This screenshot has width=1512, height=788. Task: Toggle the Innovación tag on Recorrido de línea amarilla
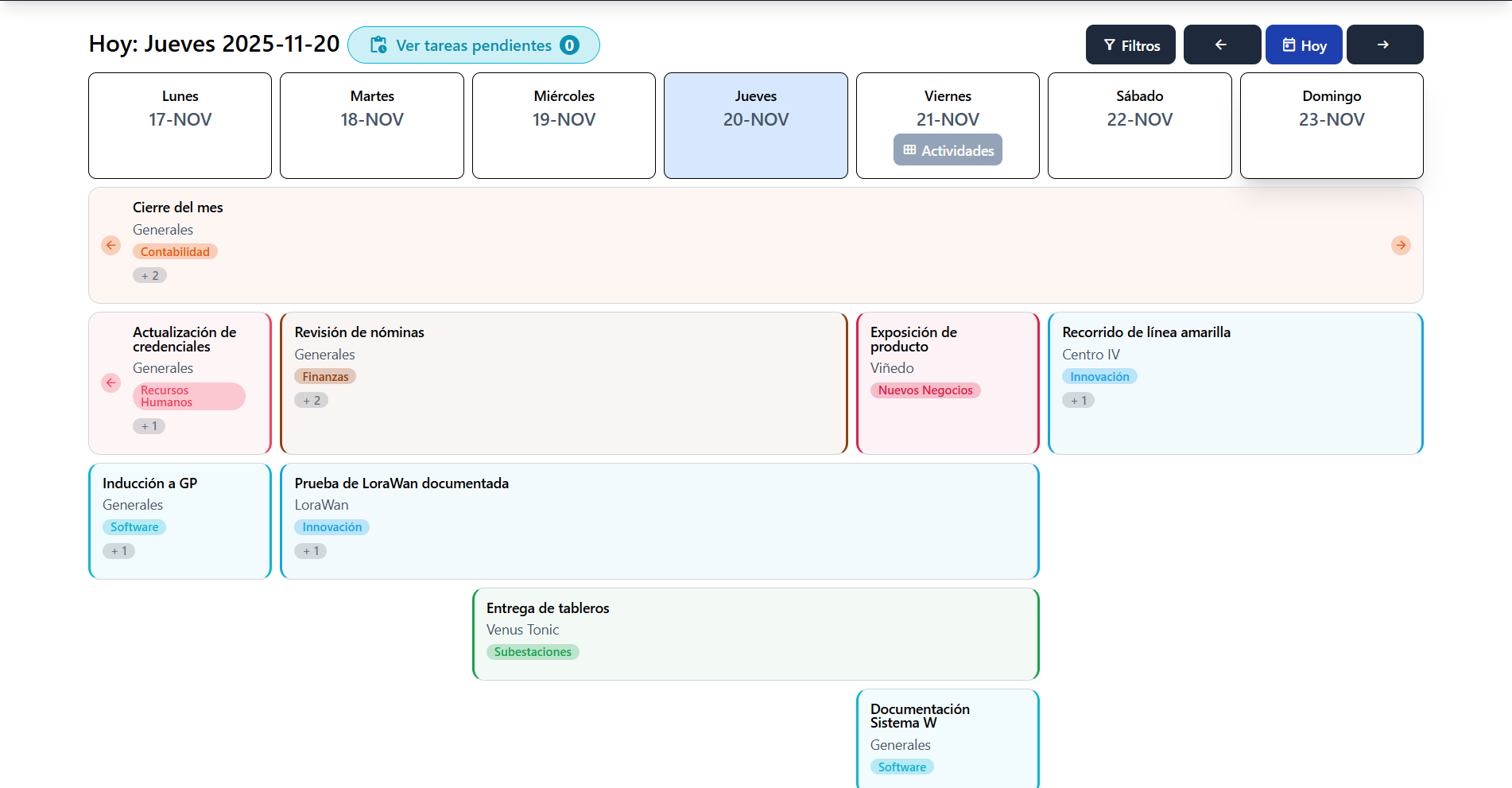[x=1099, y=376]
